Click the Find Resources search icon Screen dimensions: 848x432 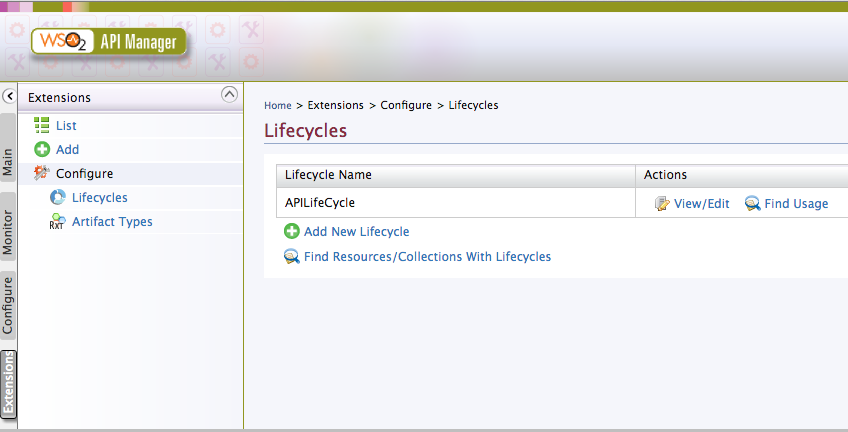pos(292,257)
